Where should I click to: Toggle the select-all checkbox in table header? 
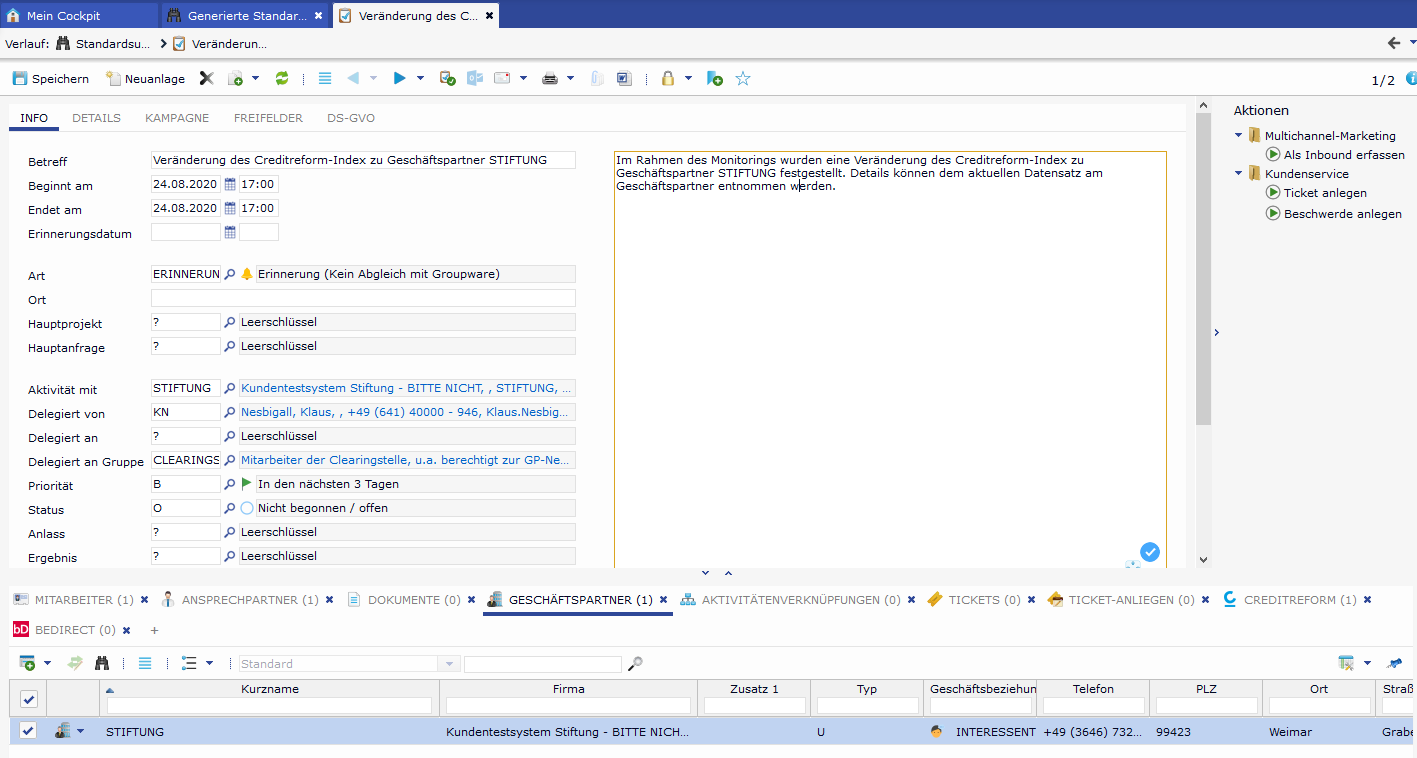click(28, 699)
